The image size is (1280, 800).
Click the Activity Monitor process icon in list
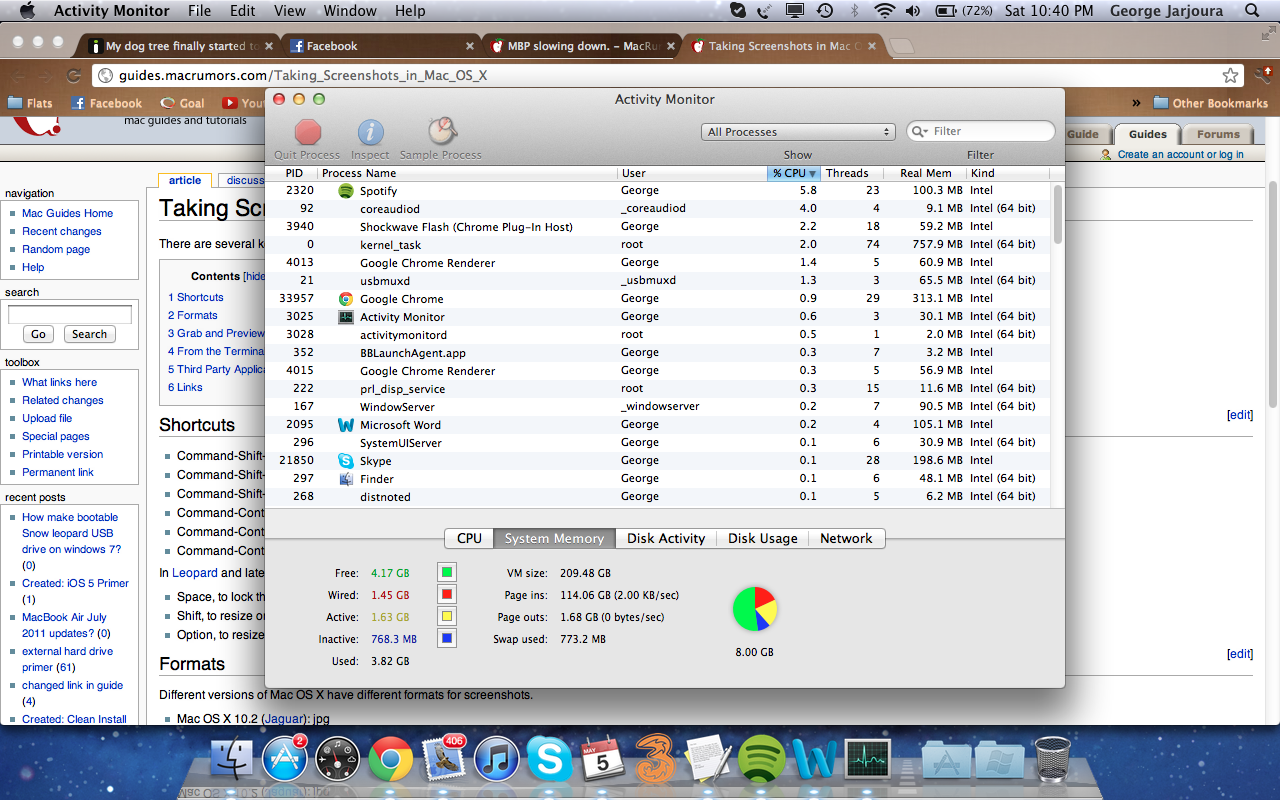click(x=346, y=316)
